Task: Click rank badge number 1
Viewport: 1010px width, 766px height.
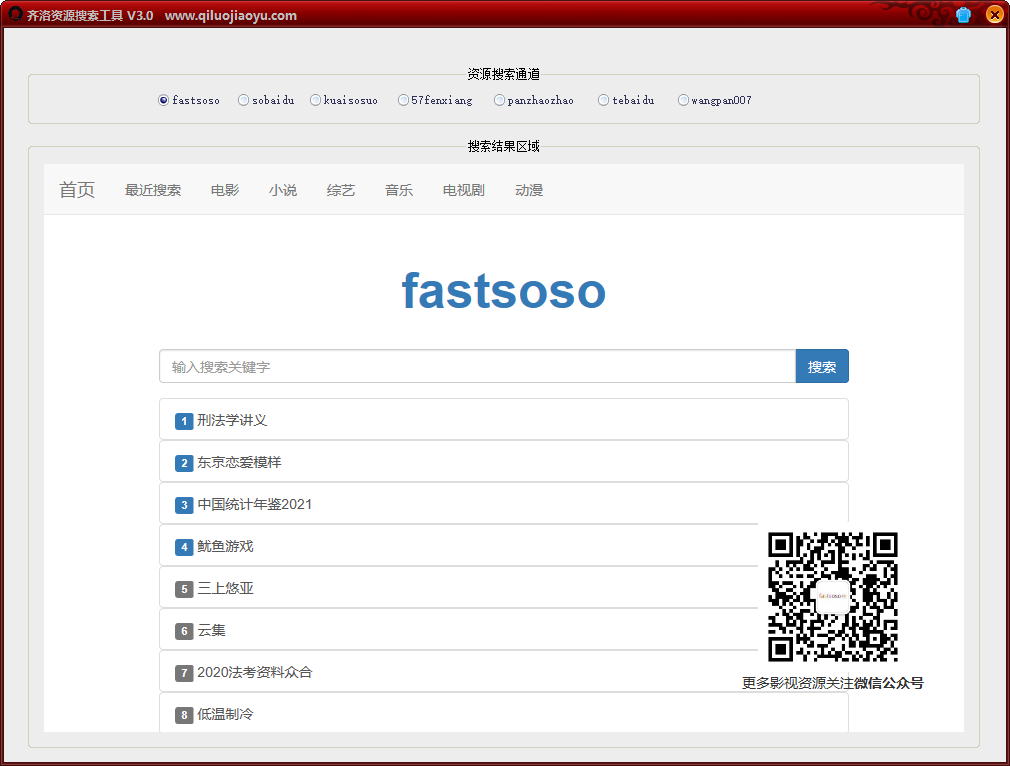Action: [x=184, y=421]
